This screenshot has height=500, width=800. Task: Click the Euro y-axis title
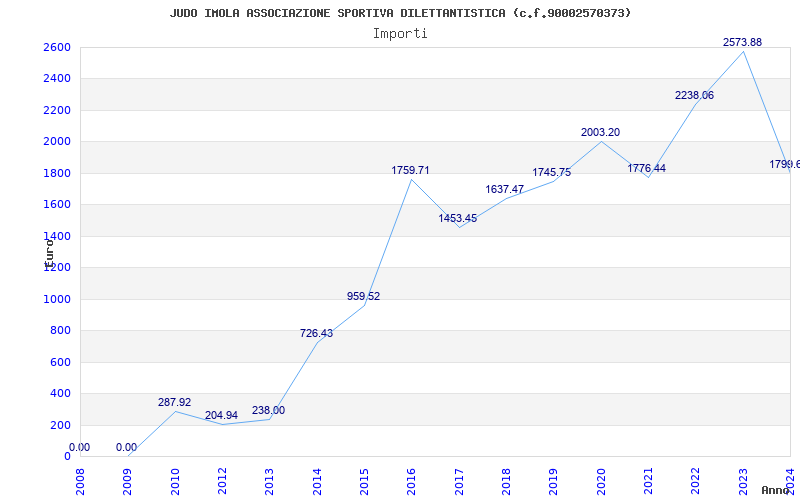[x=49, y=253]
